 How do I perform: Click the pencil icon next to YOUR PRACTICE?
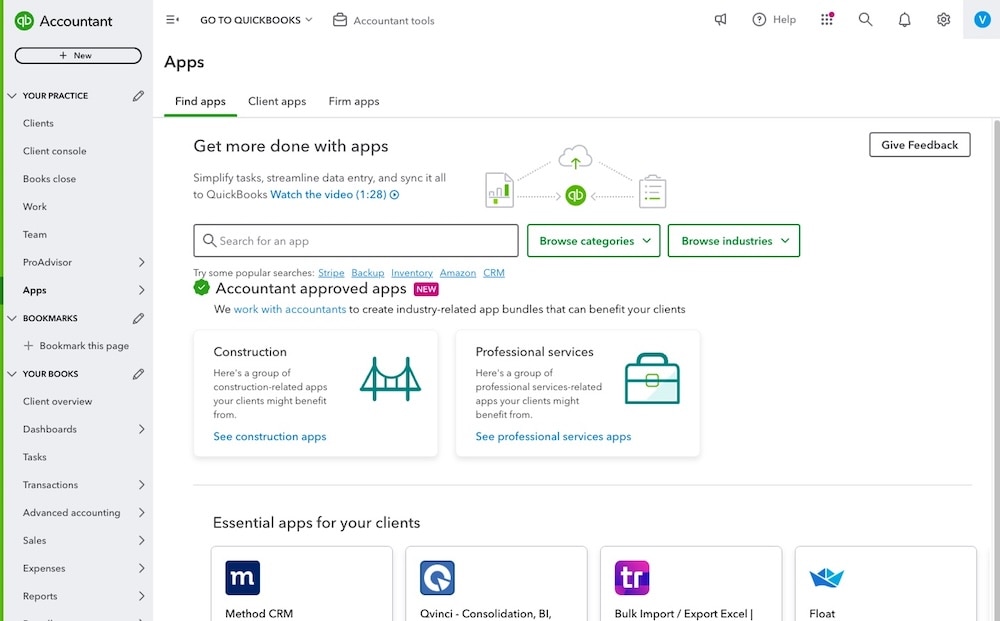[138, 95]
